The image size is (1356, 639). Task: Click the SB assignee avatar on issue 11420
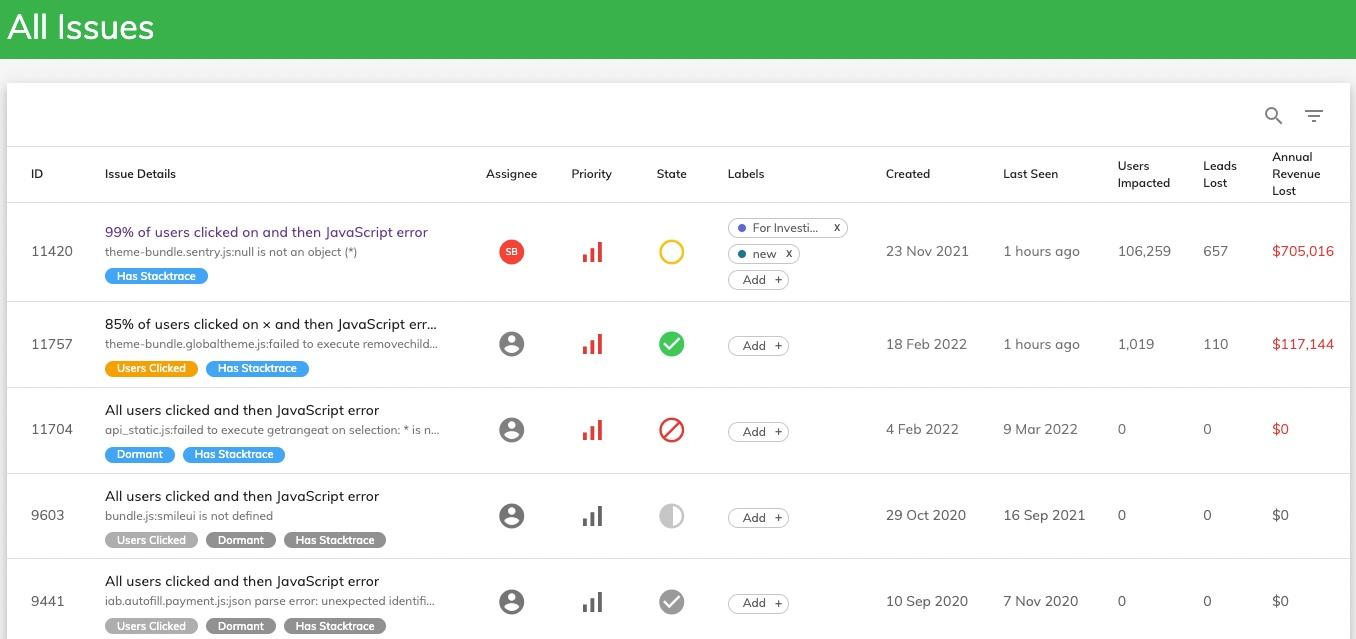tap(511, 252)
